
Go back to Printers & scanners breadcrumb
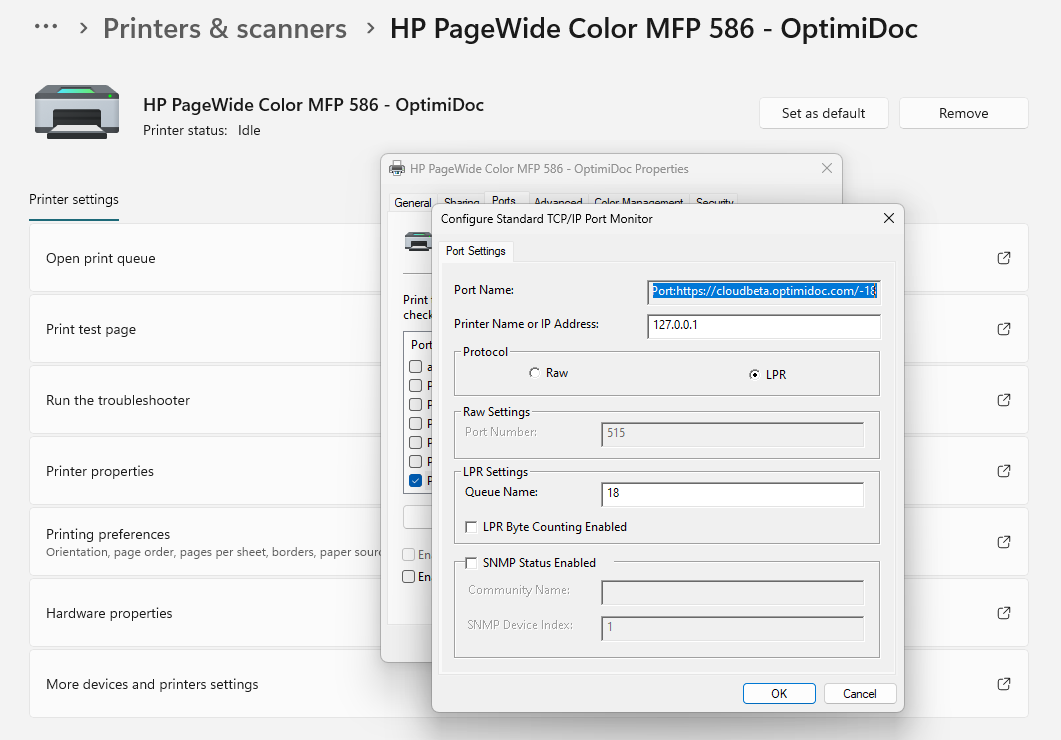coord(225,28)
